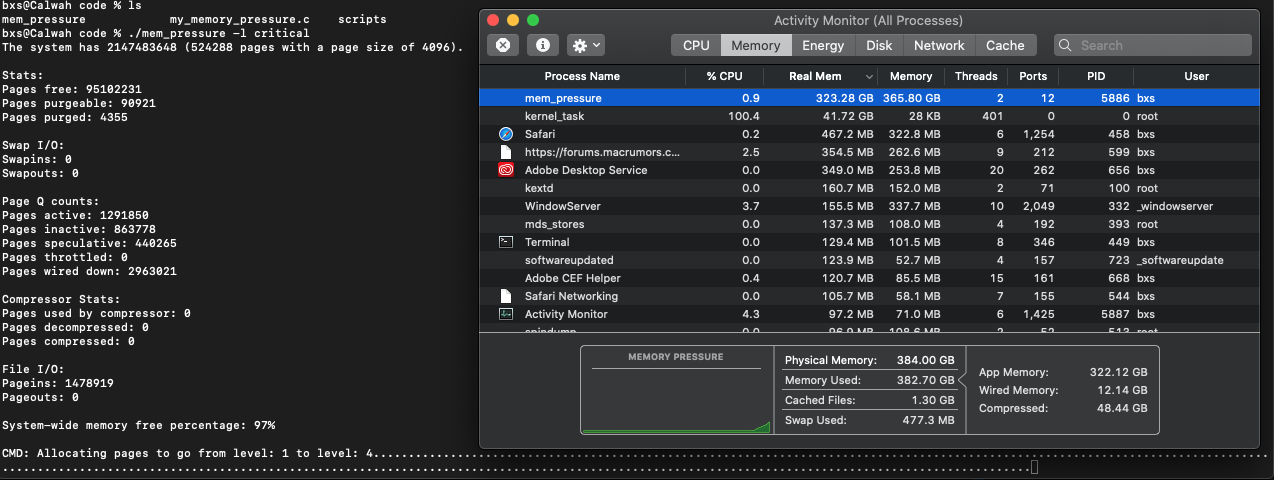
Task: Click the stop process toolbar icon
Action: pos(503,45)
